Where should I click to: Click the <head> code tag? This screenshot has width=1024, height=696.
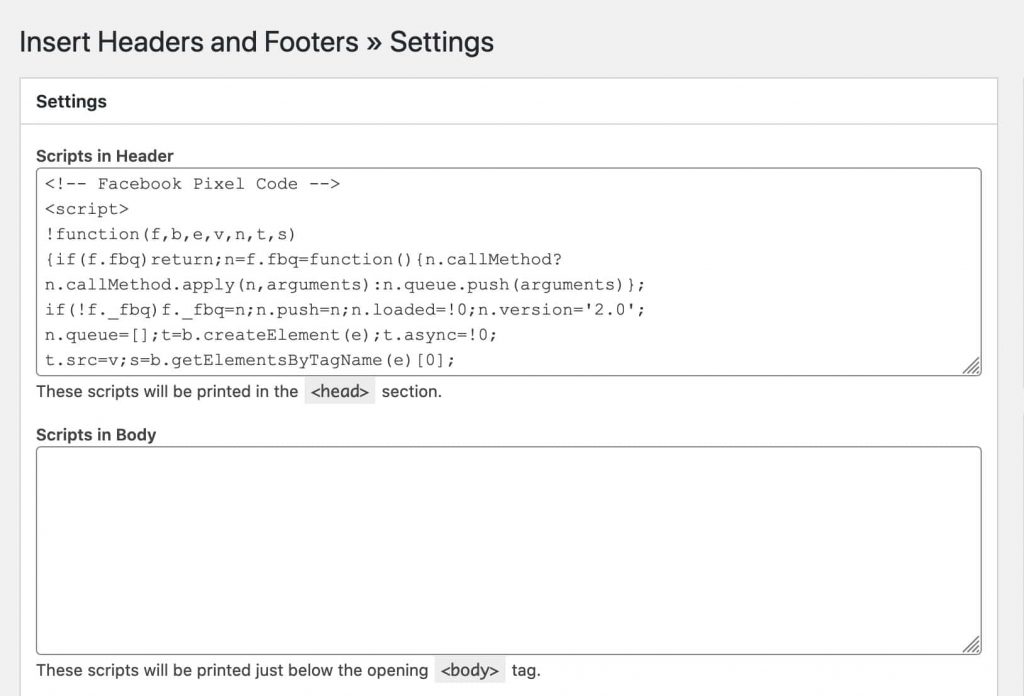tap(340, 392)
